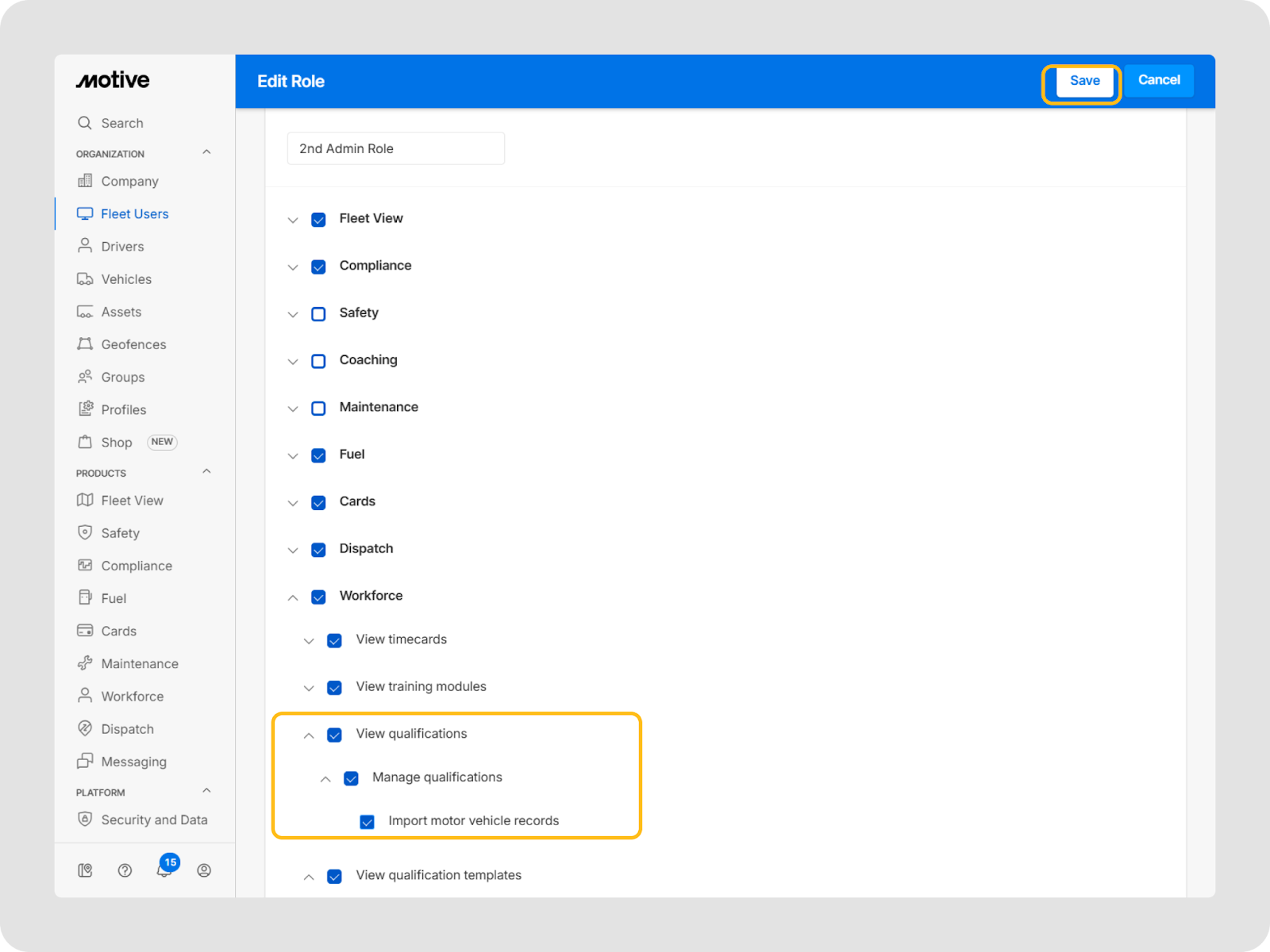Click the Search magnifier icon
The width and height of the screenshot is (1270, 952).
[85, 123]
